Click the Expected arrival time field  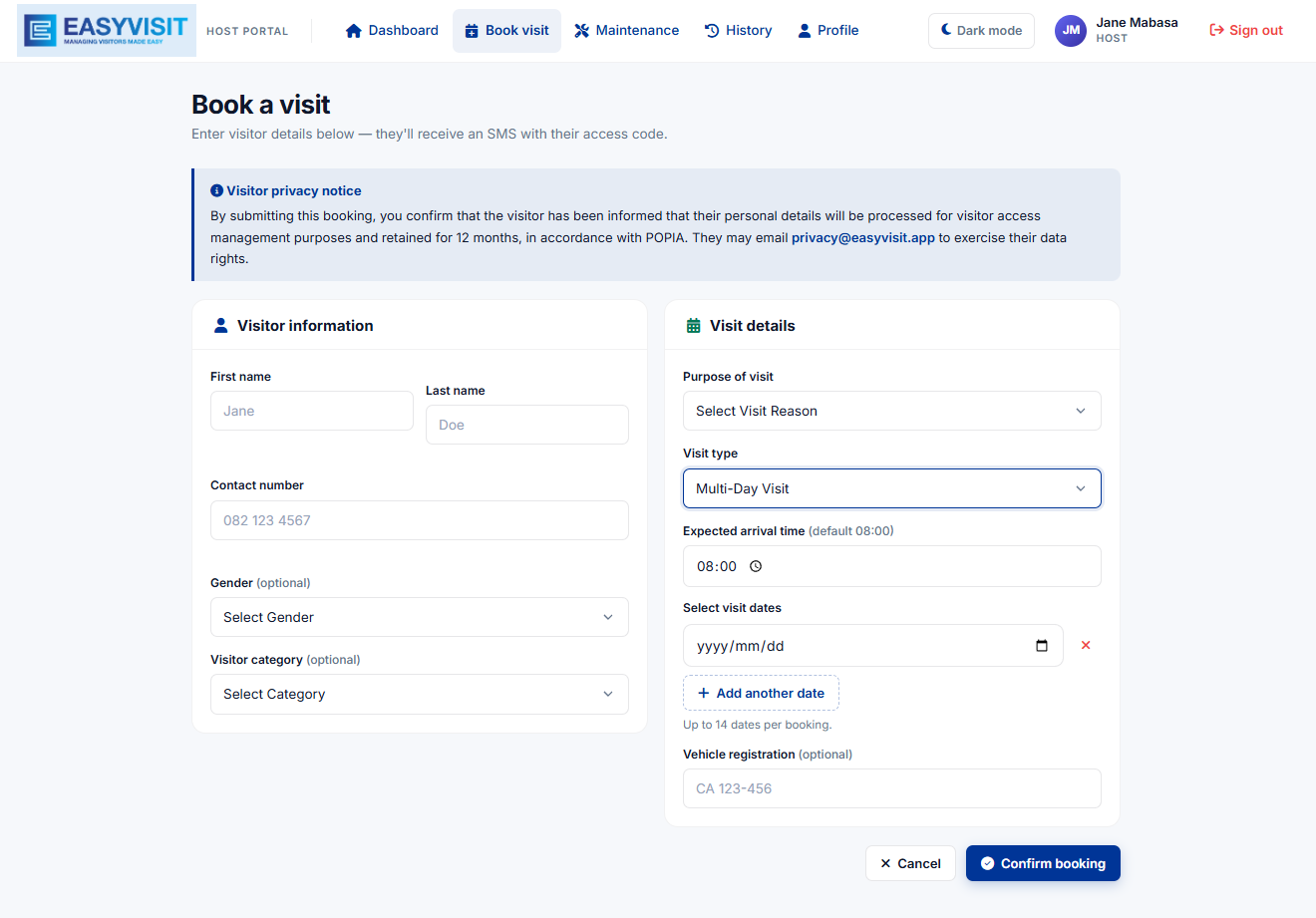[892, 566]
